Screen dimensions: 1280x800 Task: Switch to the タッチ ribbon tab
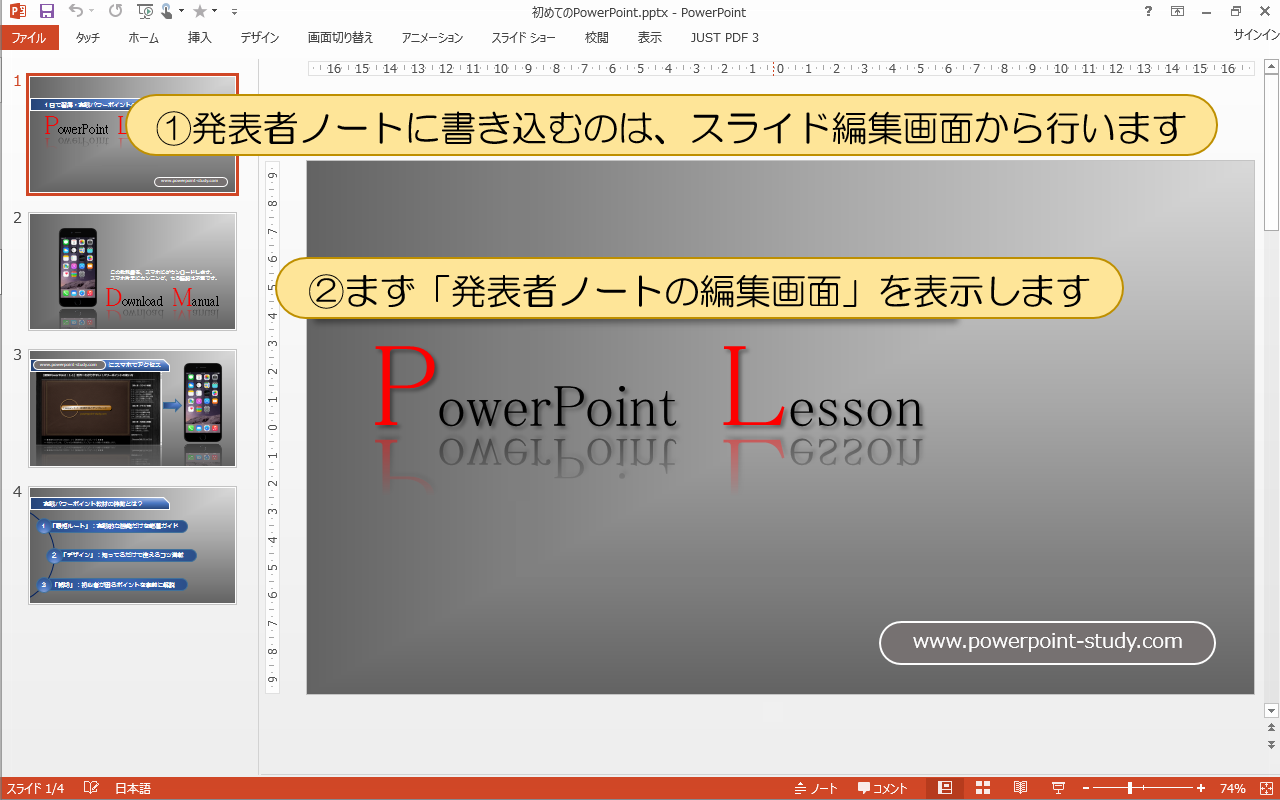(87, 38)
